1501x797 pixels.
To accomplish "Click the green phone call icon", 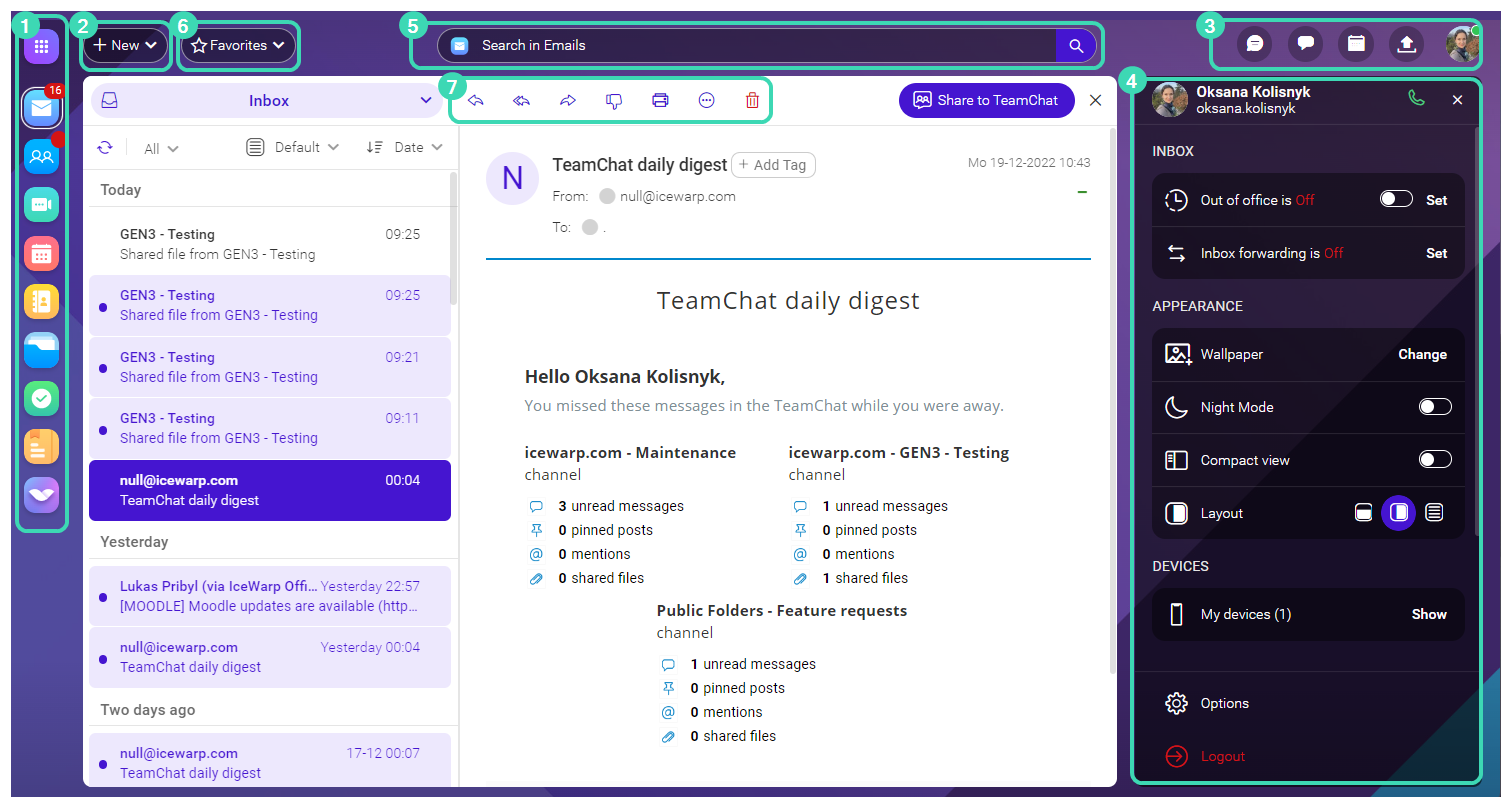I will coord(1416,98).
